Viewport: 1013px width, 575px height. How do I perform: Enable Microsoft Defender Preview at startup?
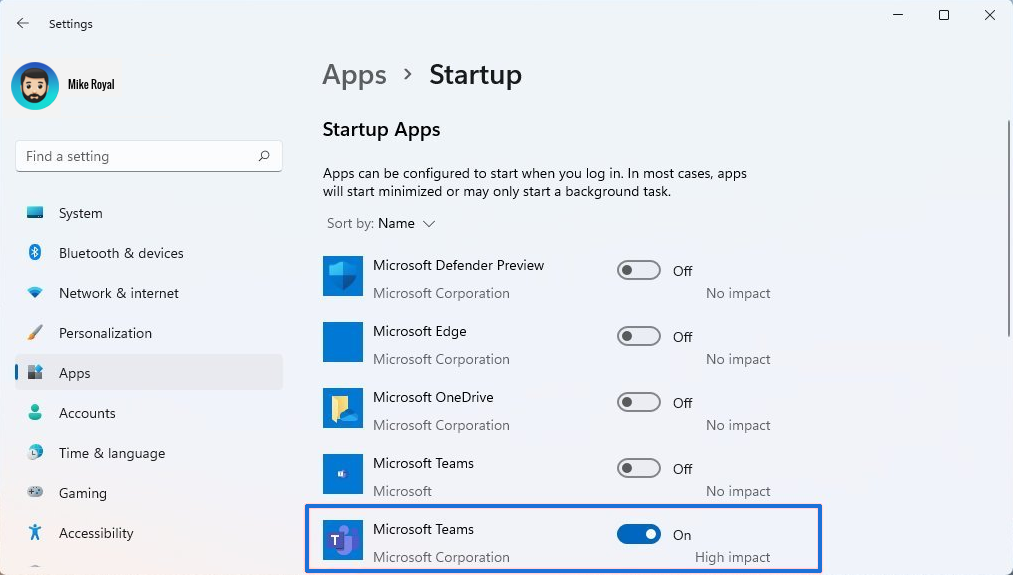638,270
